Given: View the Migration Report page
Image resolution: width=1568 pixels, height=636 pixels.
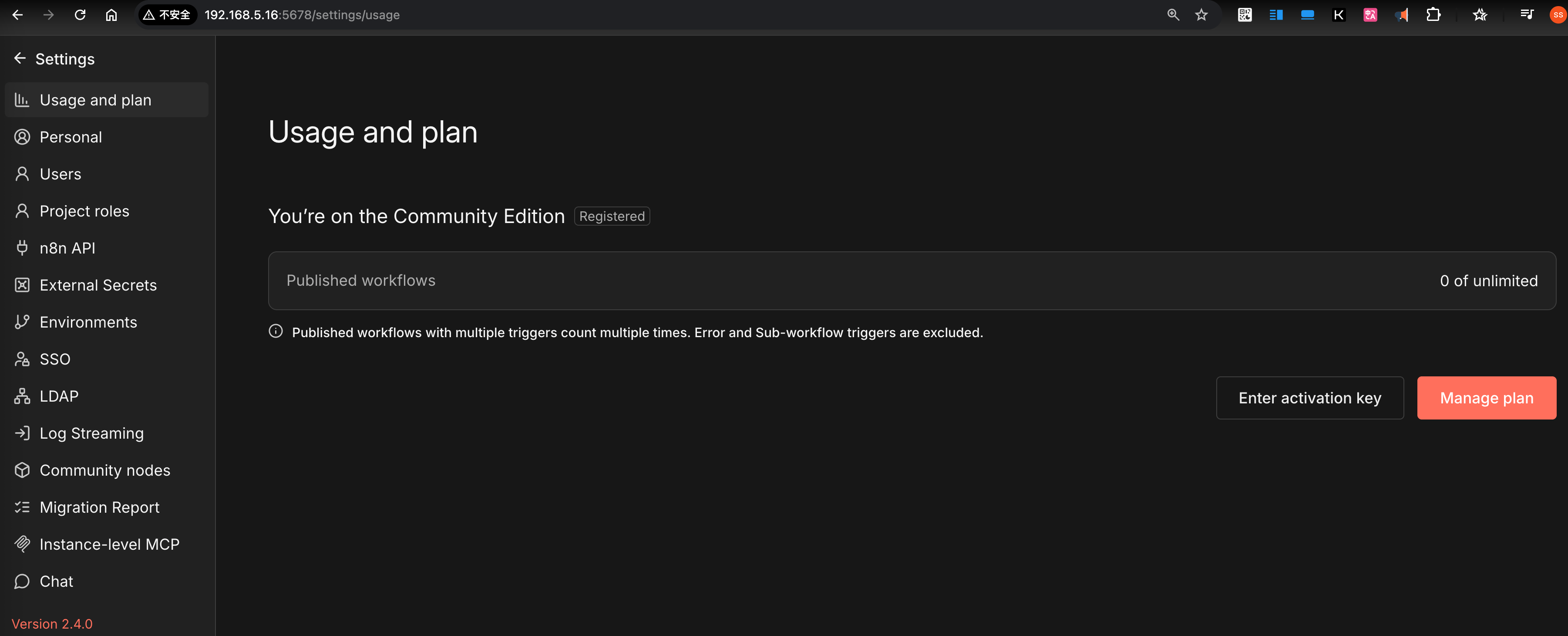Looking at the screenshot, I should click(x=99, y=507).
